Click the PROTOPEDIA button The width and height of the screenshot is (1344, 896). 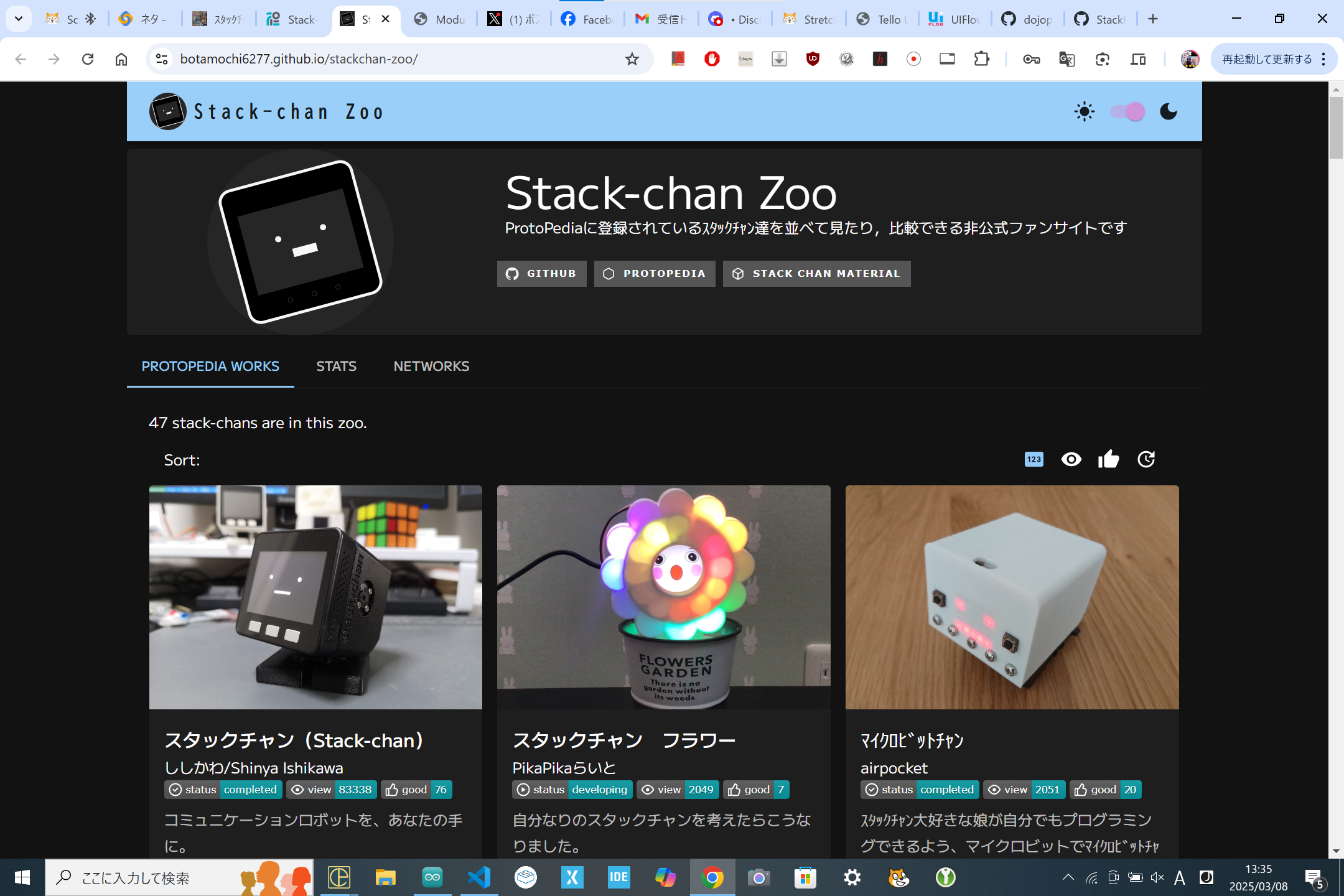pos(655,274)
